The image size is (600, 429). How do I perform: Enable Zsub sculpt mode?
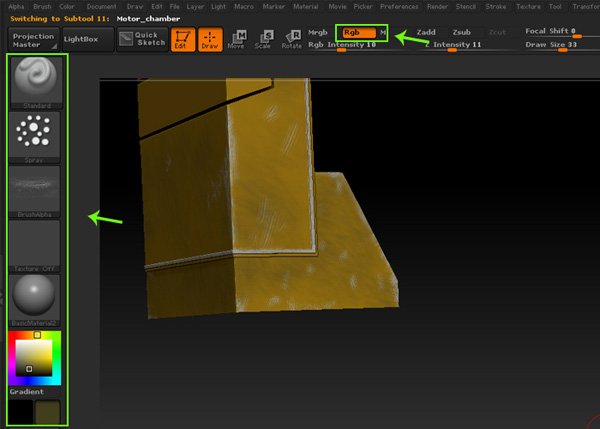461,33
